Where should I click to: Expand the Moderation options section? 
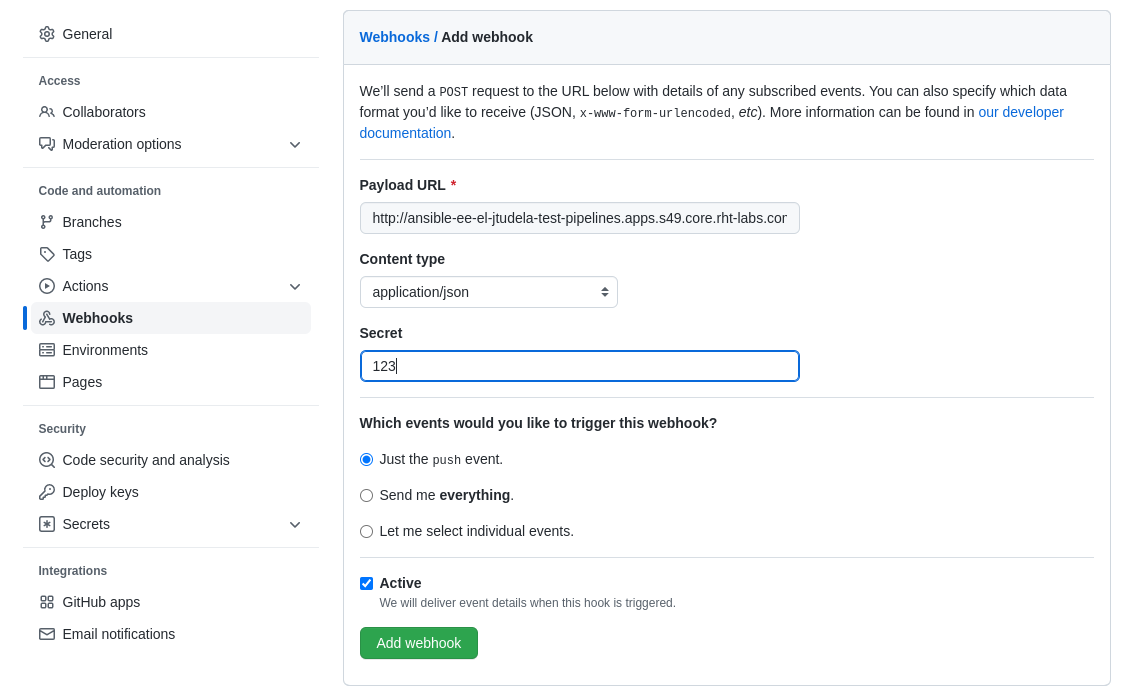click(295, 144)
